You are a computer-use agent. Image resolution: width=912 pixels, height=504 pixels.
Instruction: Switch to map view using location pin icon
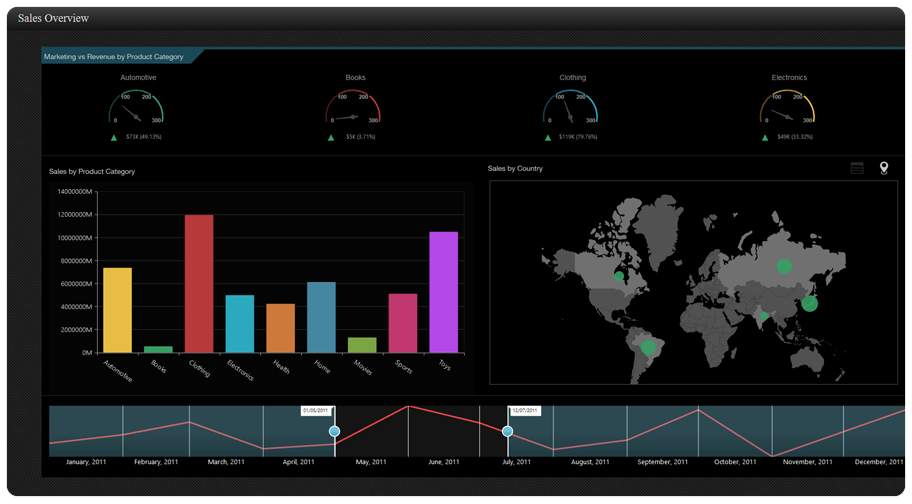click(884, 168)
